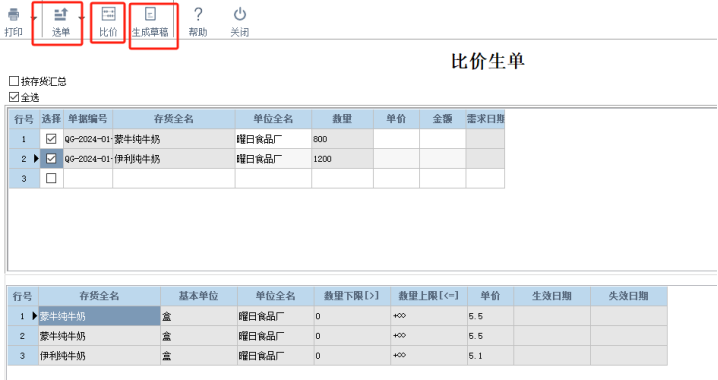718x380 pixels.
Task: Select 伊利纯牛奶 cell in upper table
Action: tap(174, 158)
